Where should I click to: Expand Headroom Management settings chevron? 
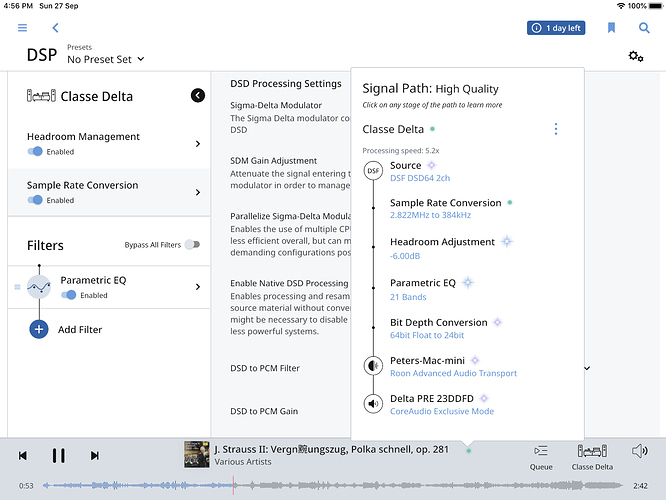[198, 144]
